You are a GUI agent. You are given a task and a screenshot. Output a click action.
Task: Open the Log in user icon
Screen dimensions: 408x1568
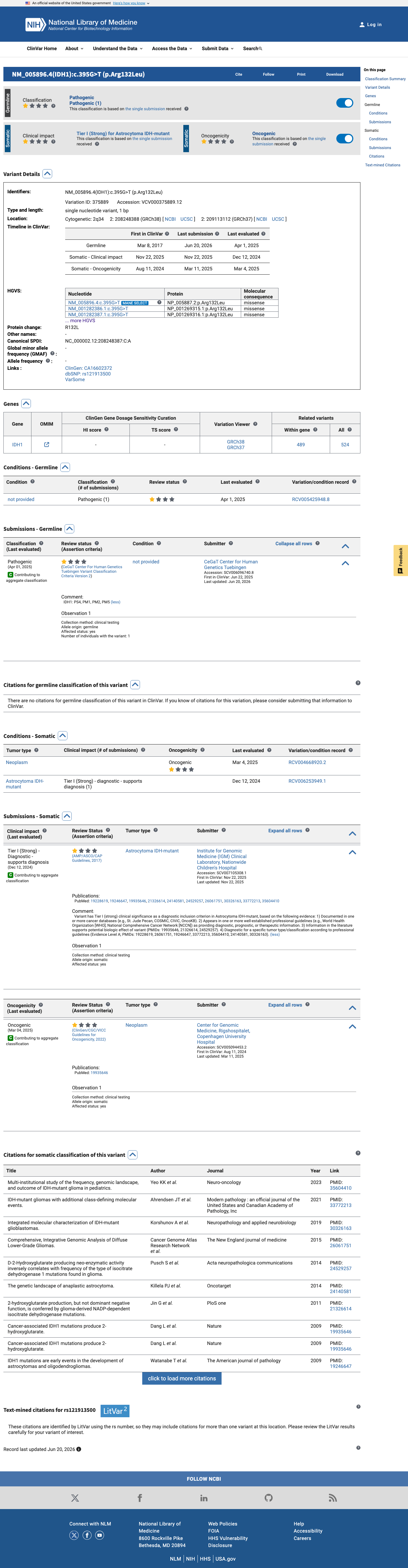pyautogui.click(x=362, y=25)
